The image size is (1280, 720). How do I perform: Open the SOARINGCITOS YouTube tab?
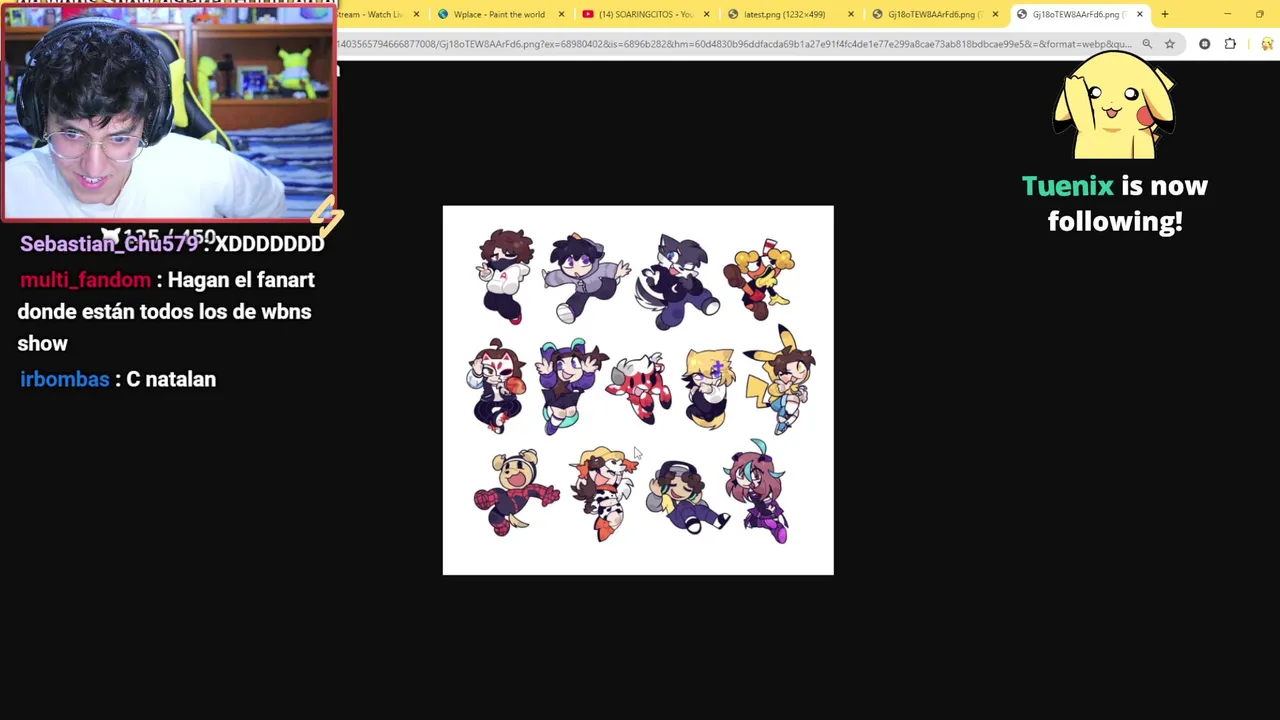tap(645, 14)
